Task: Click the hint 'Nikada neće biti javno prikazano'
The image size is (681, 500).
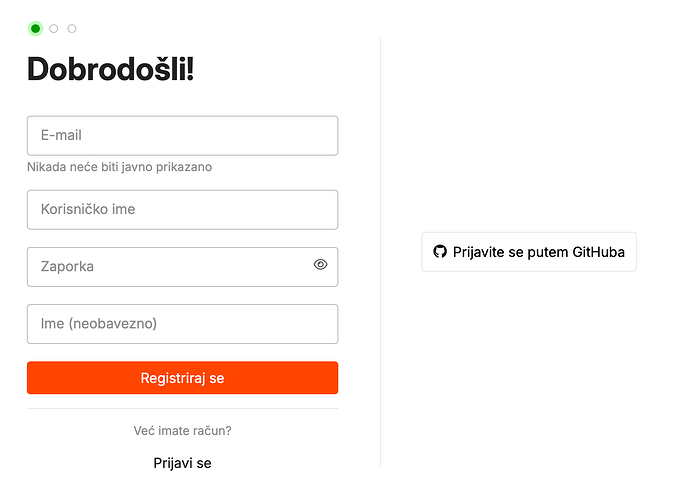Action: 119,167
